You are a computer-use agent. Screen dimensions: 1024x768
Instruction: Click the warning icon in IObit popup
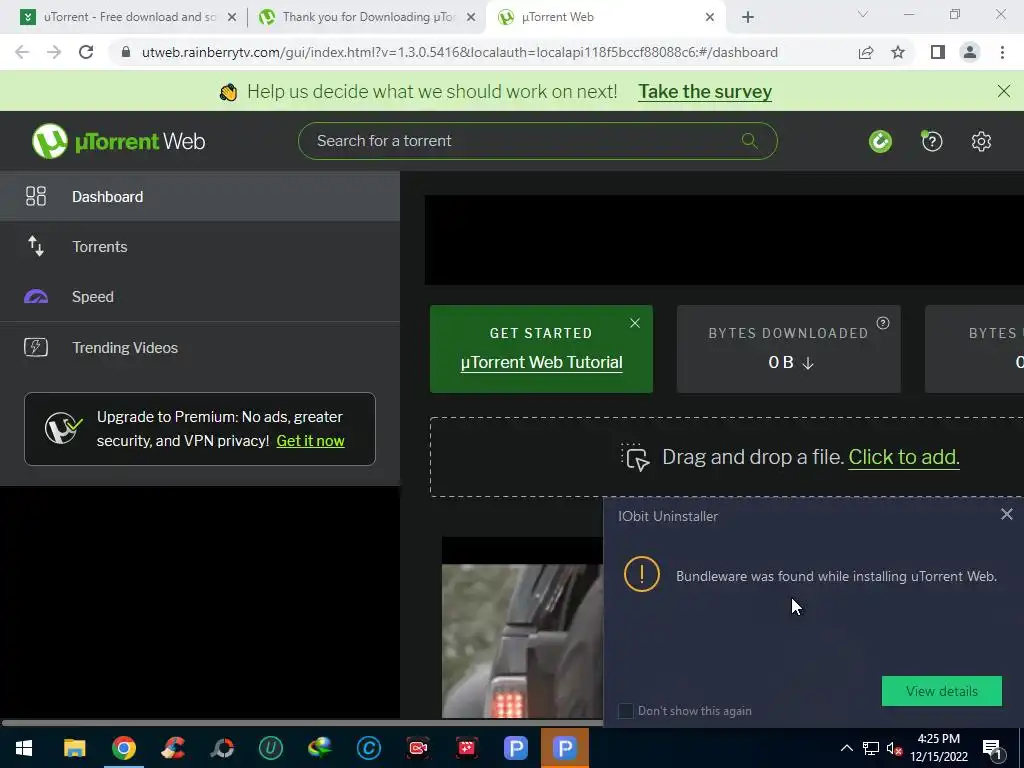pyautogui.click(x=642, y=574)
